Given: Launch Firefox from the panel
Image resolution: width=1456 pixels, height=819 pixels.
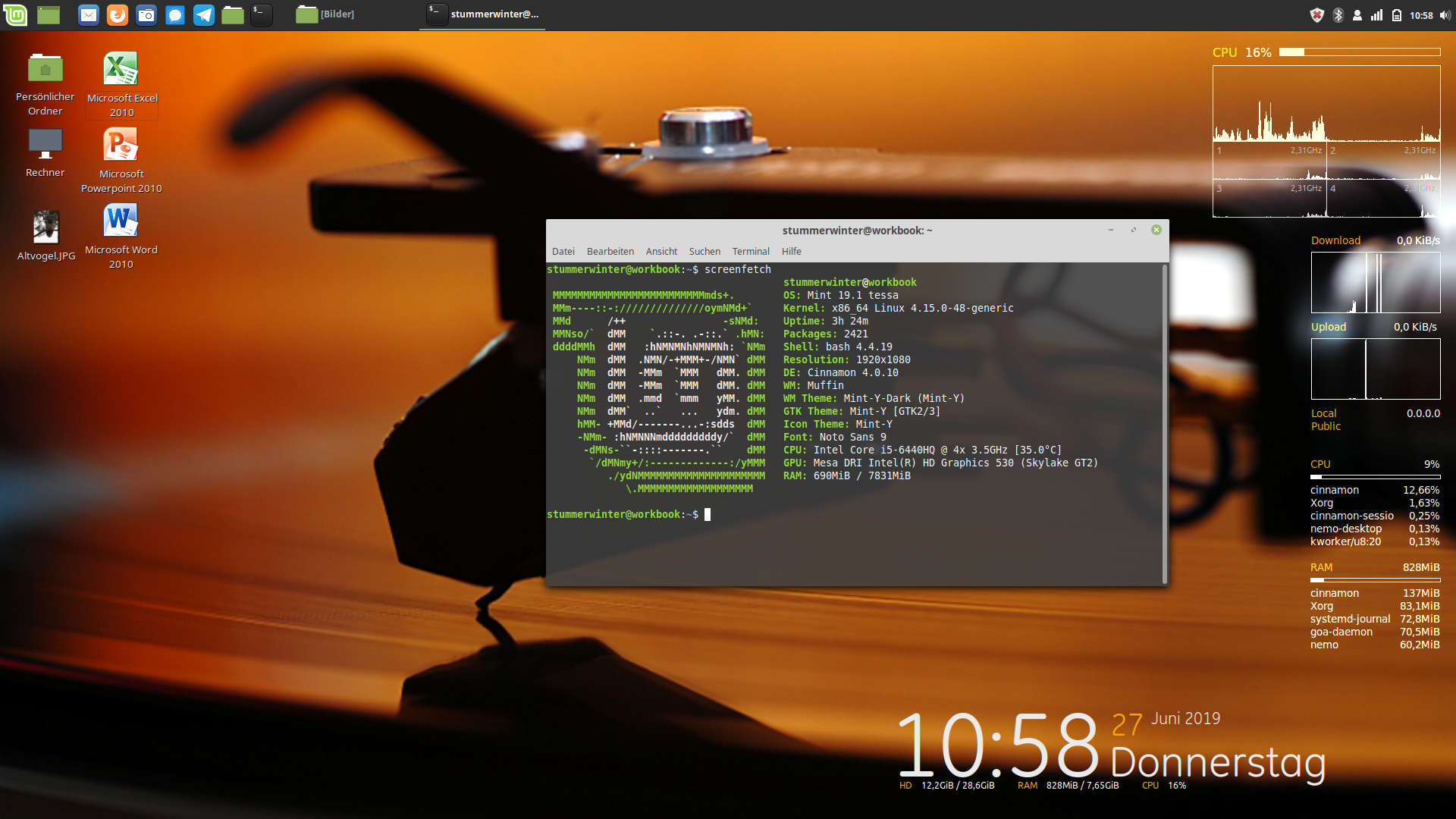Looking at the screenshot, I should click(118, 14).
